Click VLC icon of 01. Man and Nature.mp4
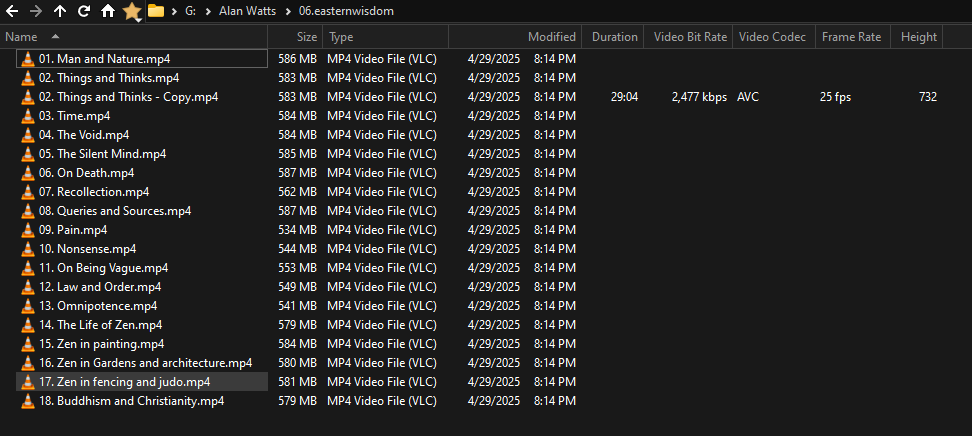This screenshot has width=972, height=436. click(x=27, y=59)
